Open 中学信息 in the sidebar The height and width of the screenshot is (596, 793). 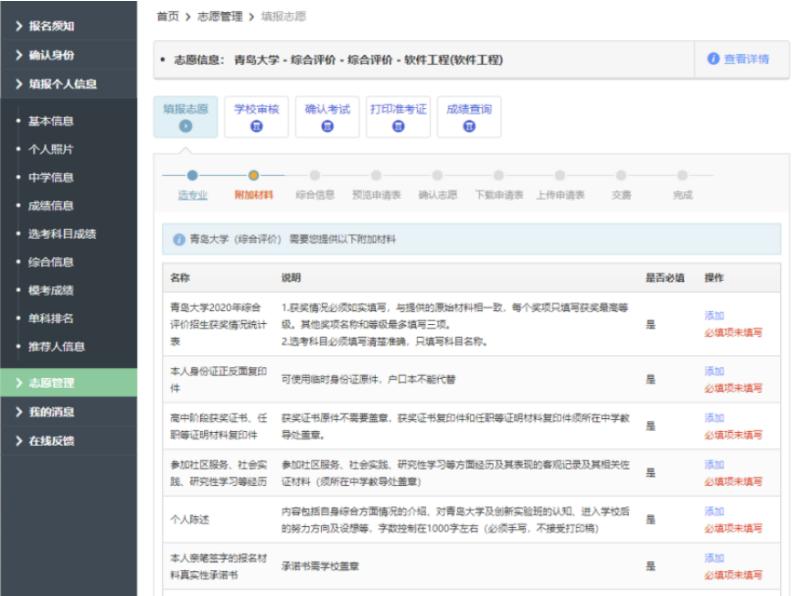(51, 178)
